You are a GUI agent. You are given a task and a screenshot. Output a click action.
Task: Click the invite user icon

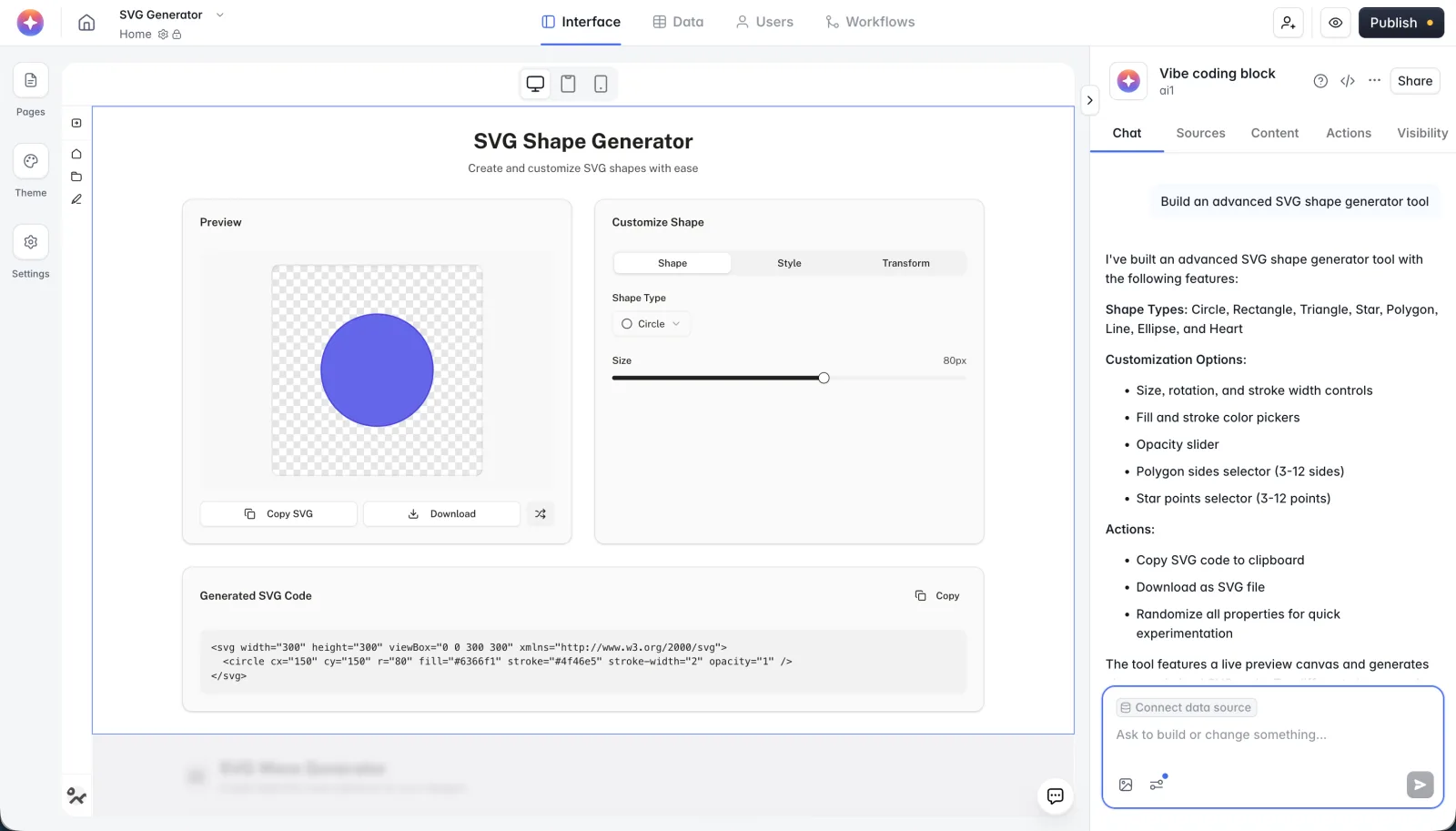coord(1289,23)
